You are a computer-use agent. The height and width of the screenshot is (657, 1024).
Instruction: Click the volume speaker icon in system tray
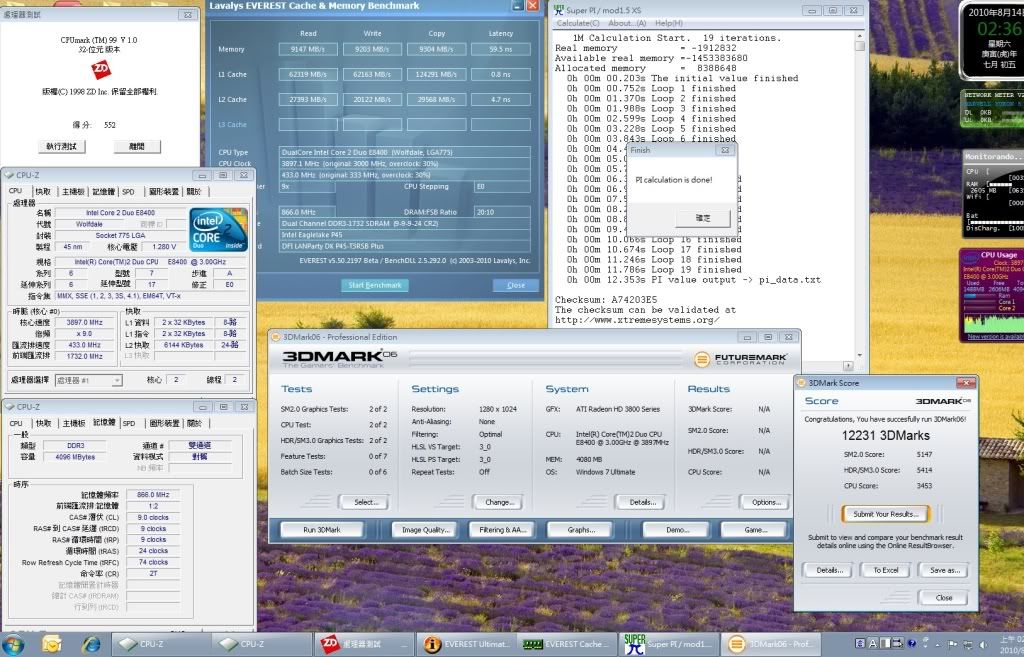tap(983, 645)
